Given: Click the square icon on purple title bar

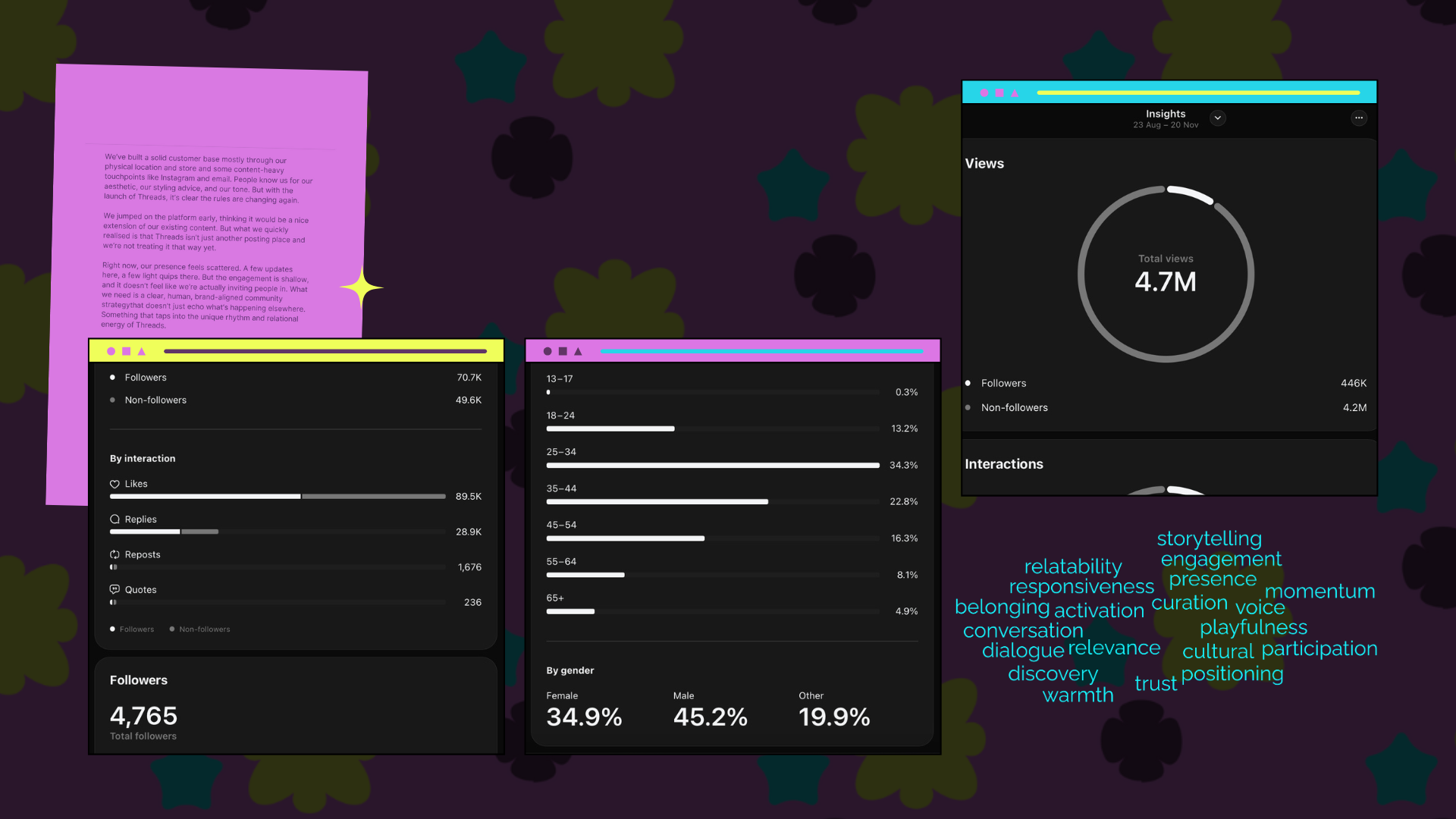Looking at the screenshot, I should (x=563, y=351).
